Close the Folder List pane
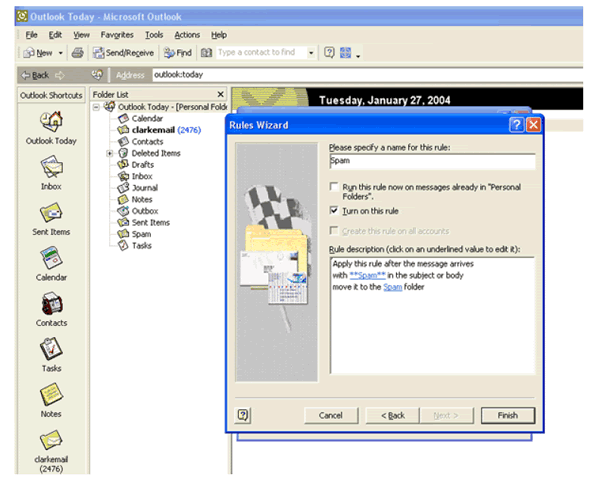 220,94
